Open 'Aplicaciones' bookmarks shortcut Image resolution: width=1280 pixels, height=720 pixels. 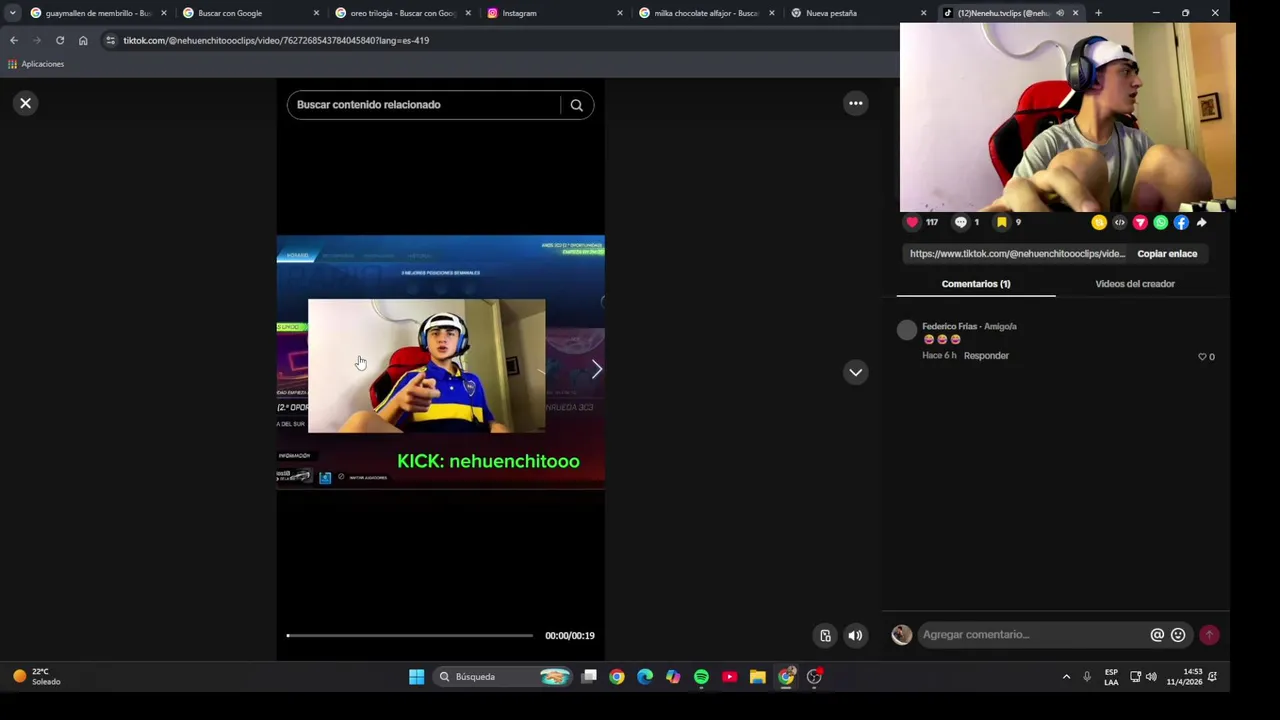click(36, 64)
